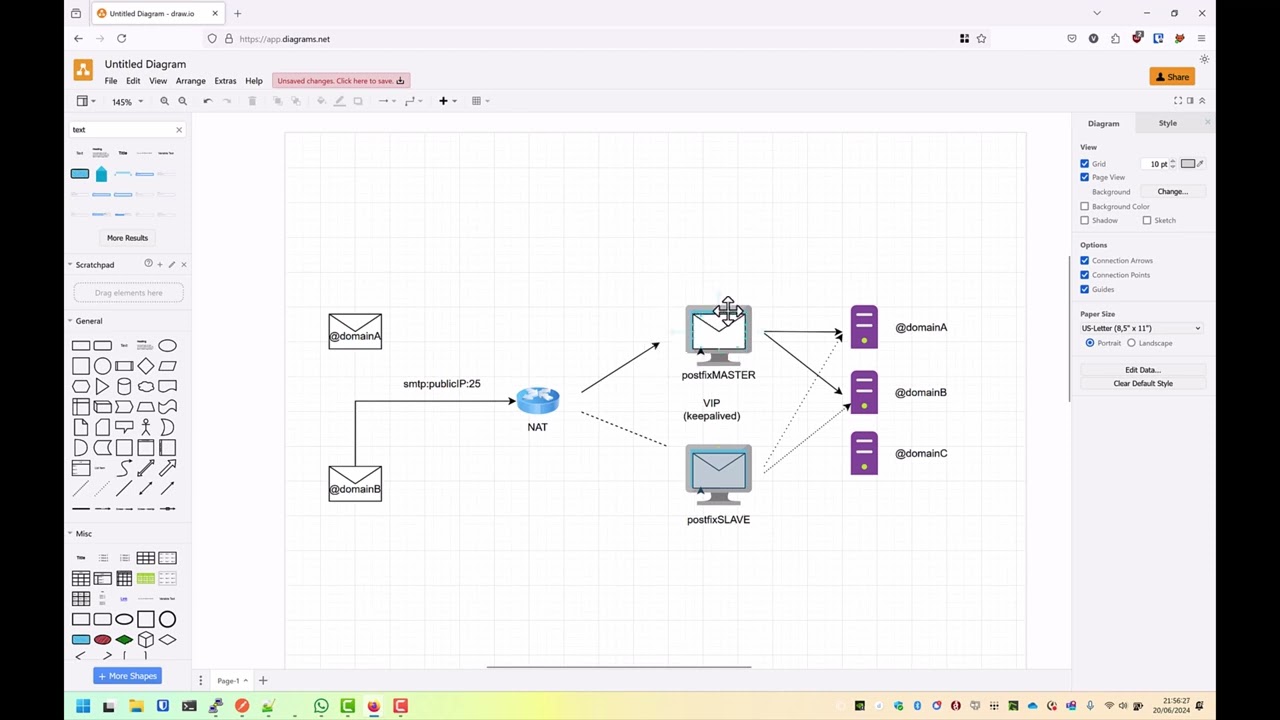Select the red ellipse in Misc
The height and width of the screenshot is (720, 1280).
[102, 640]
